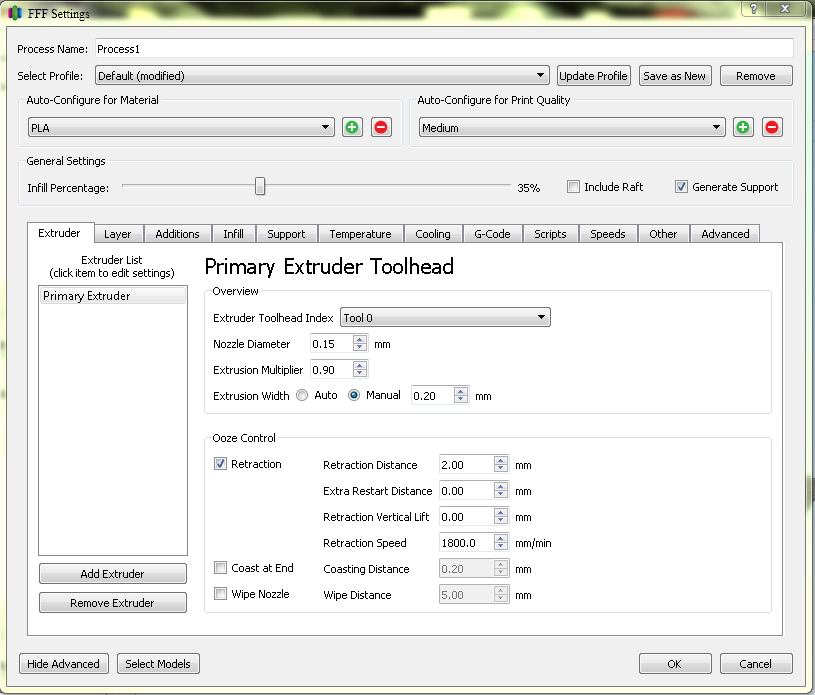The width and height of the screenshot is (815, 695).
Task: Expand the PLA material dropdown
Action: pyautogui.click(x=181, y=127)
